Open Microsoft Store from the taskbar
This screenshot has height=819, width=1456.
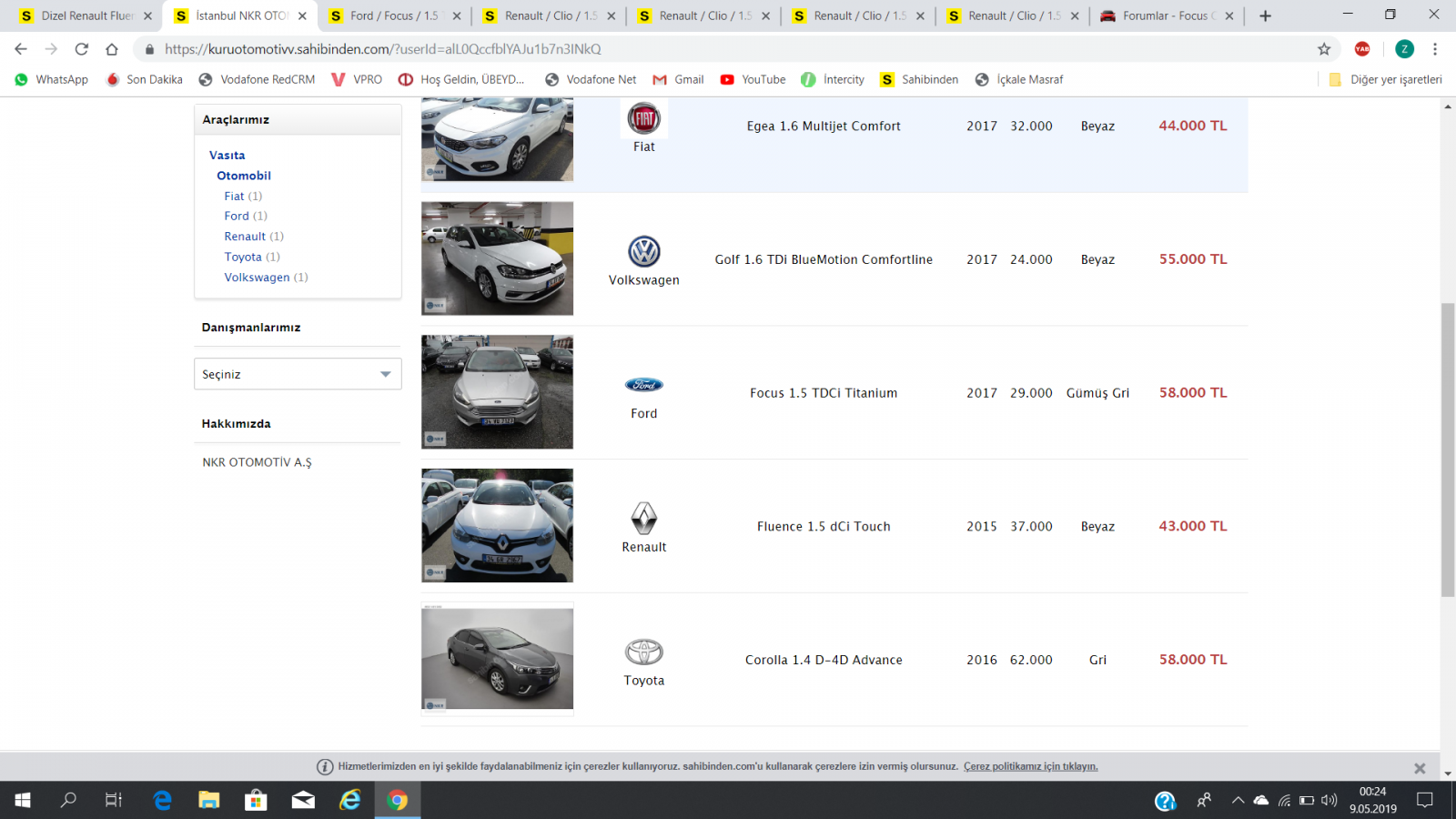coord(256,800)
